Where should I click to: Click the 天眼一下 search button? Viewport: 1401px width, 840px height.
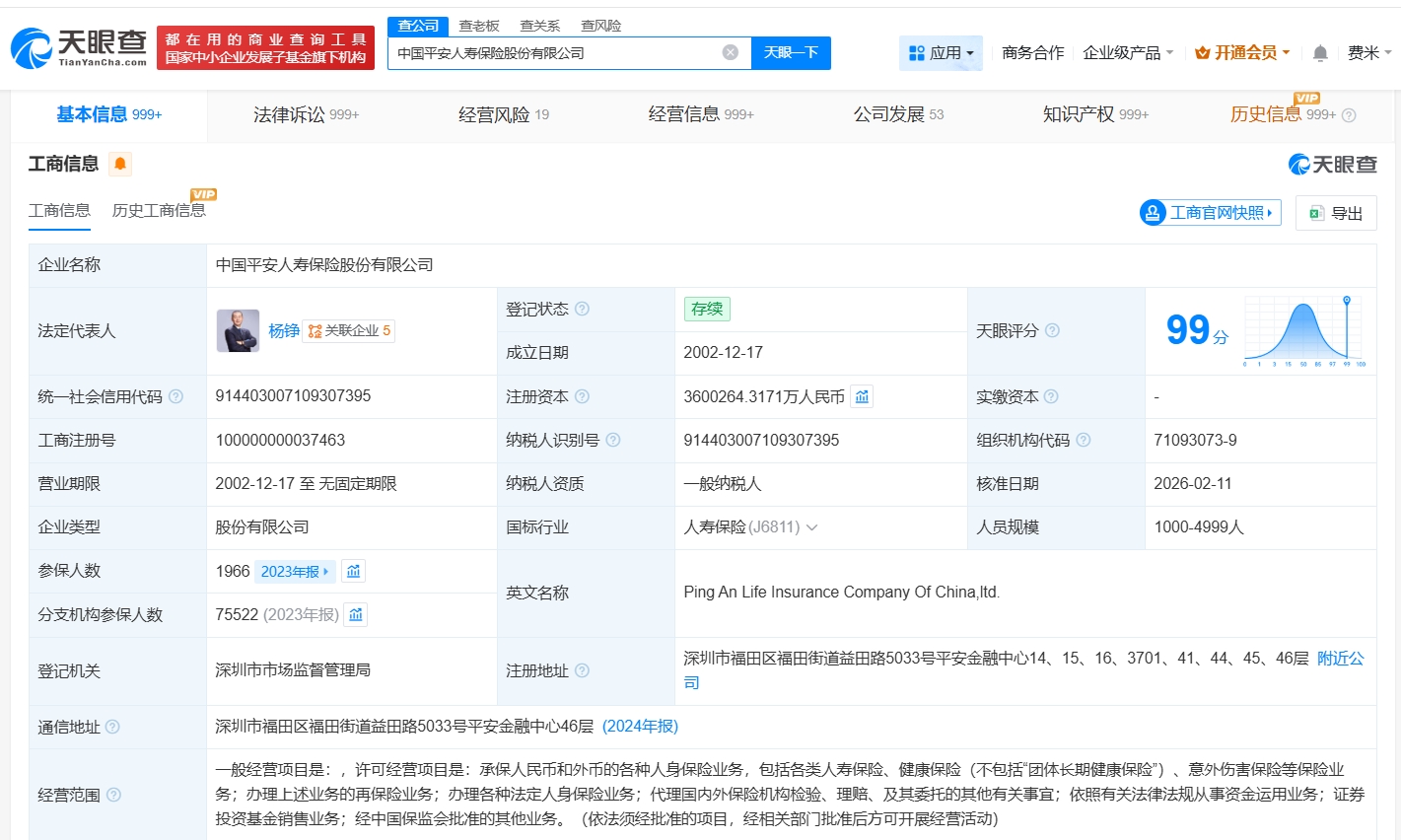[791, 53]
